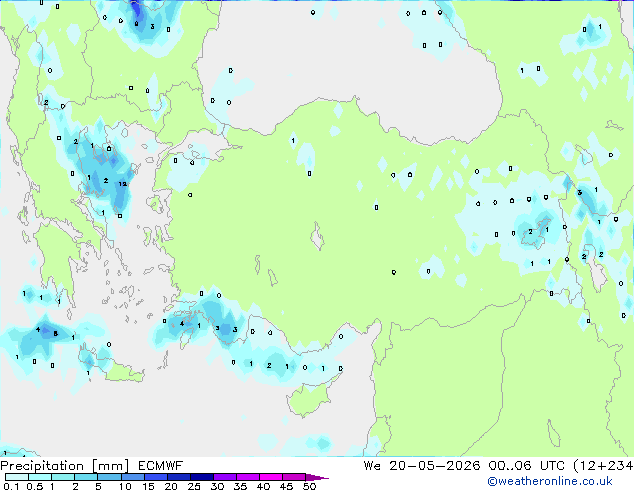This screenshot has width=634, height=490.
Task: Click the above-50 mm legend arrow tip
Action: tap(317, 477)
